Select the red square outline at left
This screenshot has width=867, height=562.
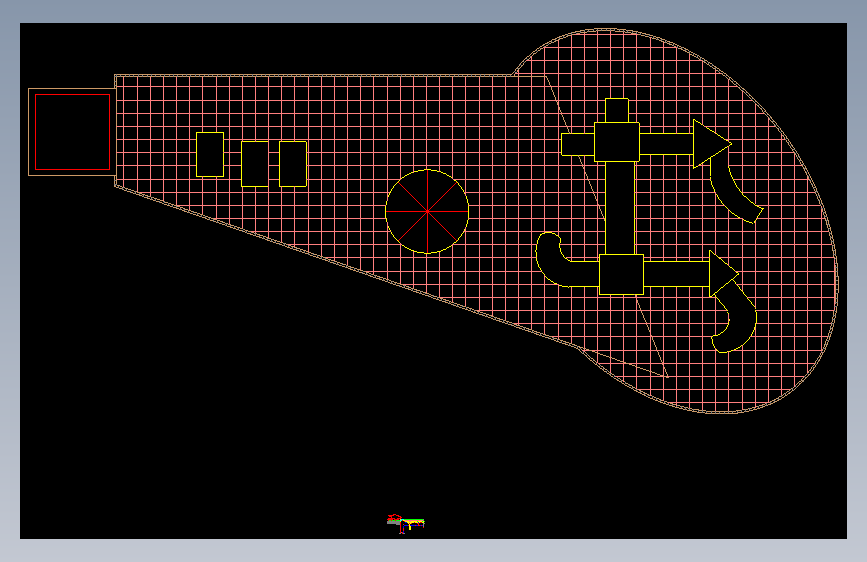point(72,132)
